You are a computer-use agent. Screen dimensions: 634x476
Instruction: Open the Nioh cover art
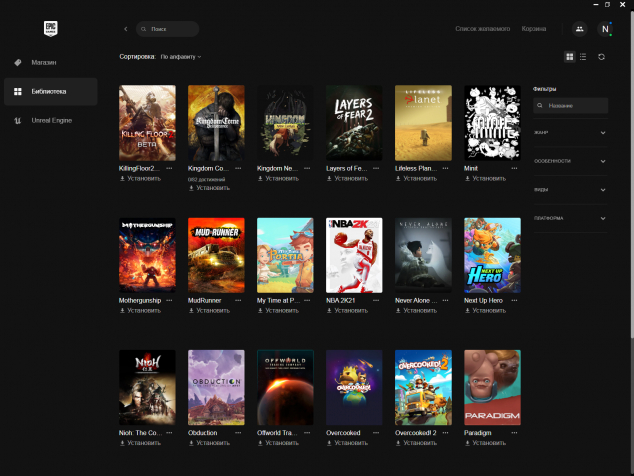147,387
